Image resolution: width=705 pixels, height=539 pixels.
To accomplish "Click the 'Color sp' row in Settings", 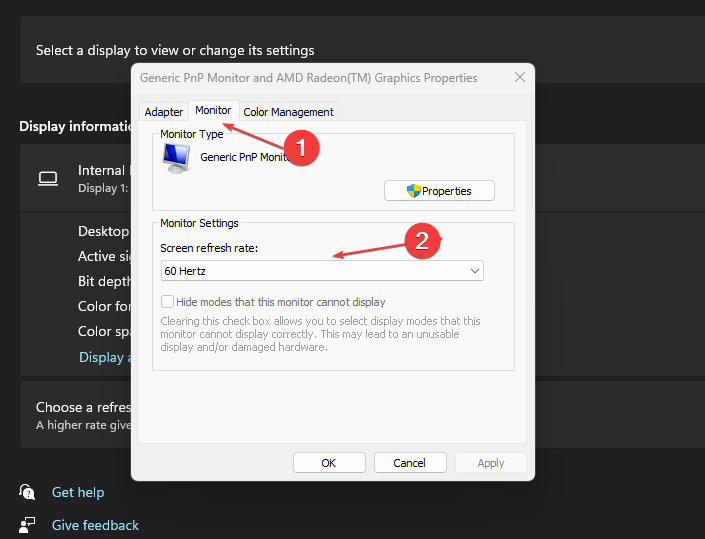I will pos(104,331).
